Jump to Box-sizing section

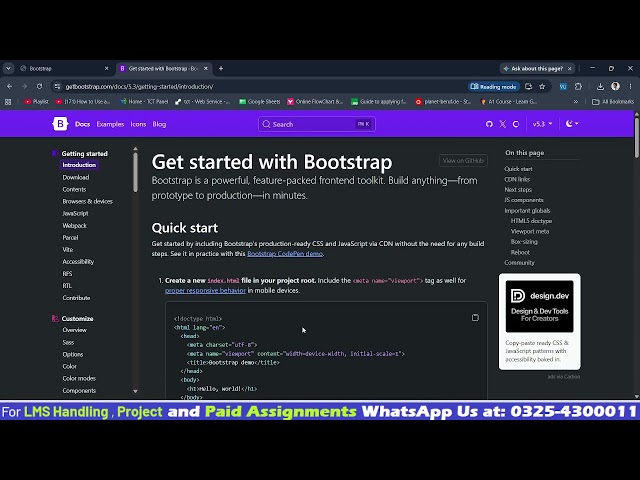[524, 242]
